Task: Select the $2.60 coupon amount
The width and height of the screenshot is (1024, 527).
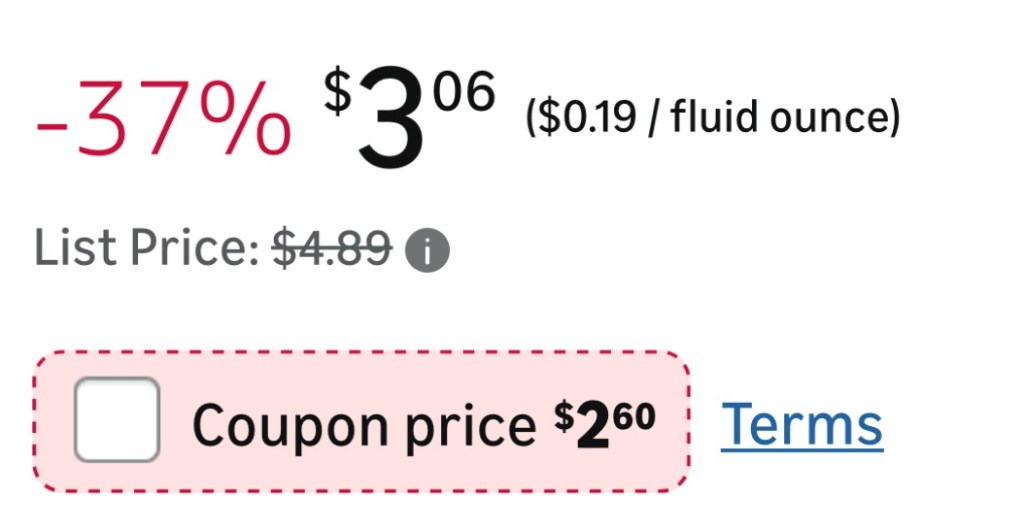Action: (x=605, y=422)
